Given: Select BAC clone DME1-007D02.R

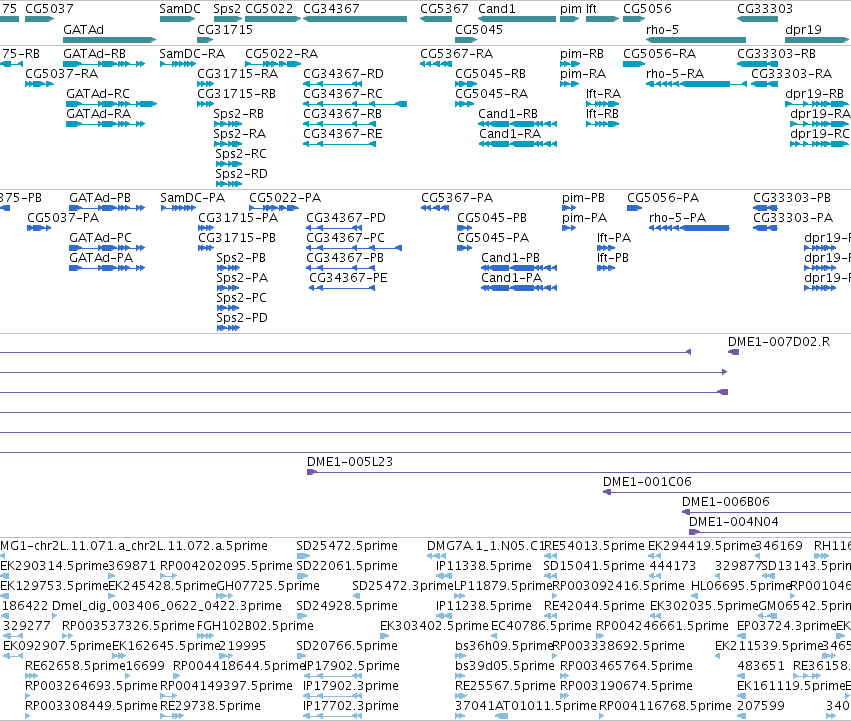Looking at the screenshot, I should (x=733, y=352).
